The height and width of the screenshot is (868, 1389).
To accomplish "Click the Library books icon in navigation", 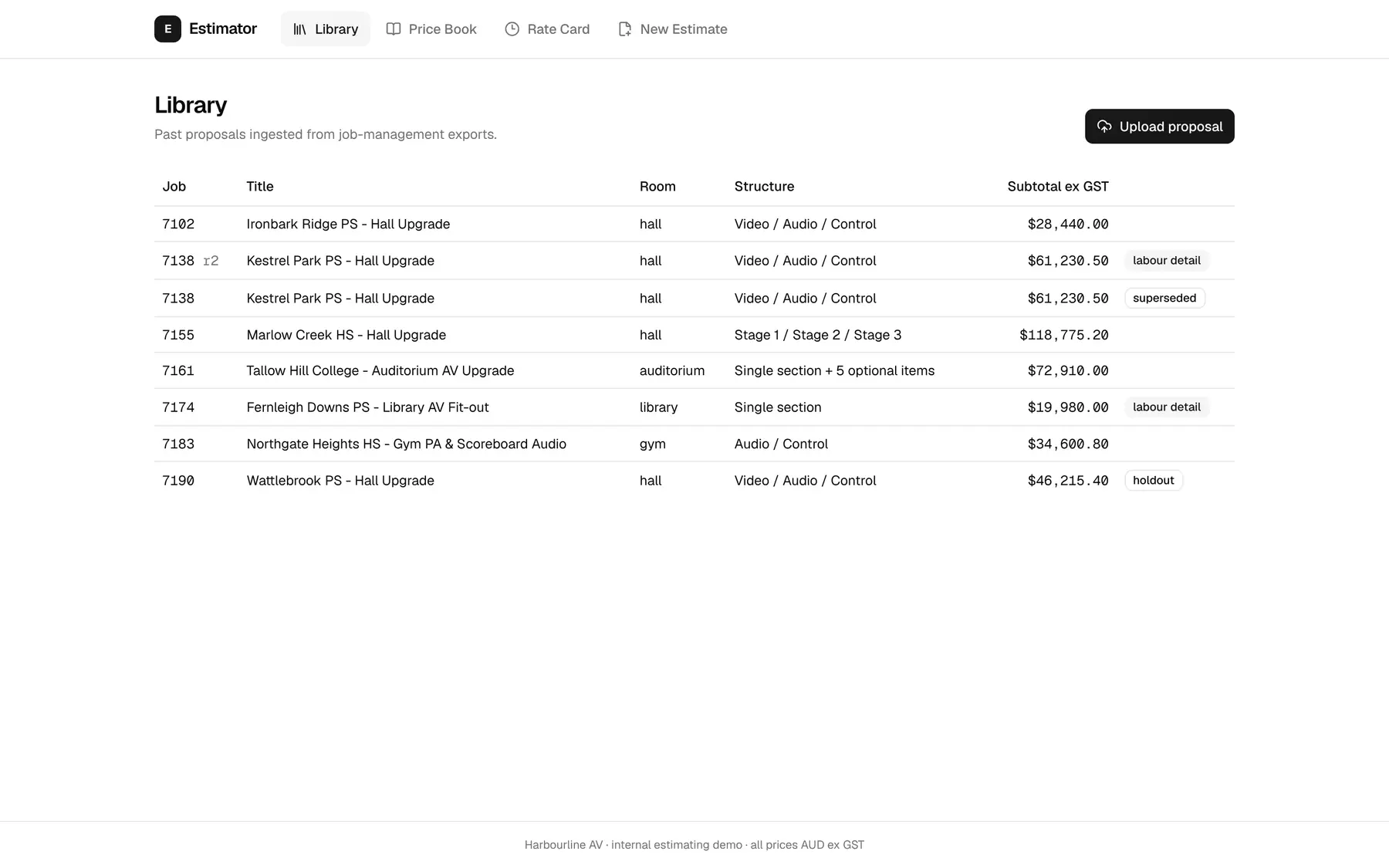I will (299, 29).
